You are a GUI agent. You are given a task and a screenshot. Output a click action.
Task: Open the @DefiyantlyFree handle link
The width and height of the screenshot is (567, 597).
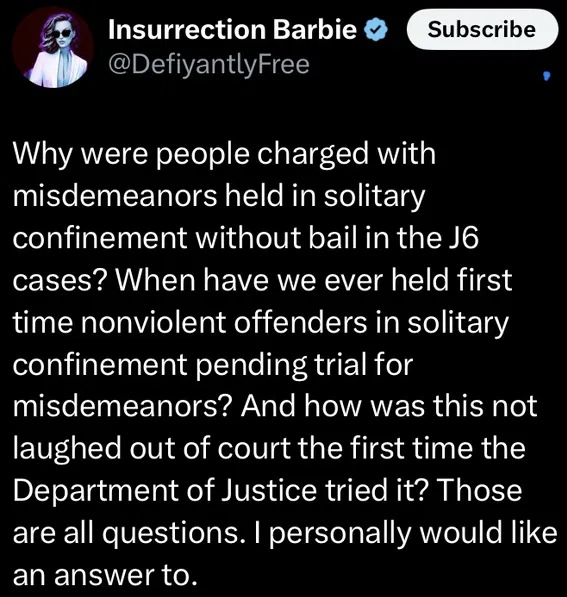(209, 65)
